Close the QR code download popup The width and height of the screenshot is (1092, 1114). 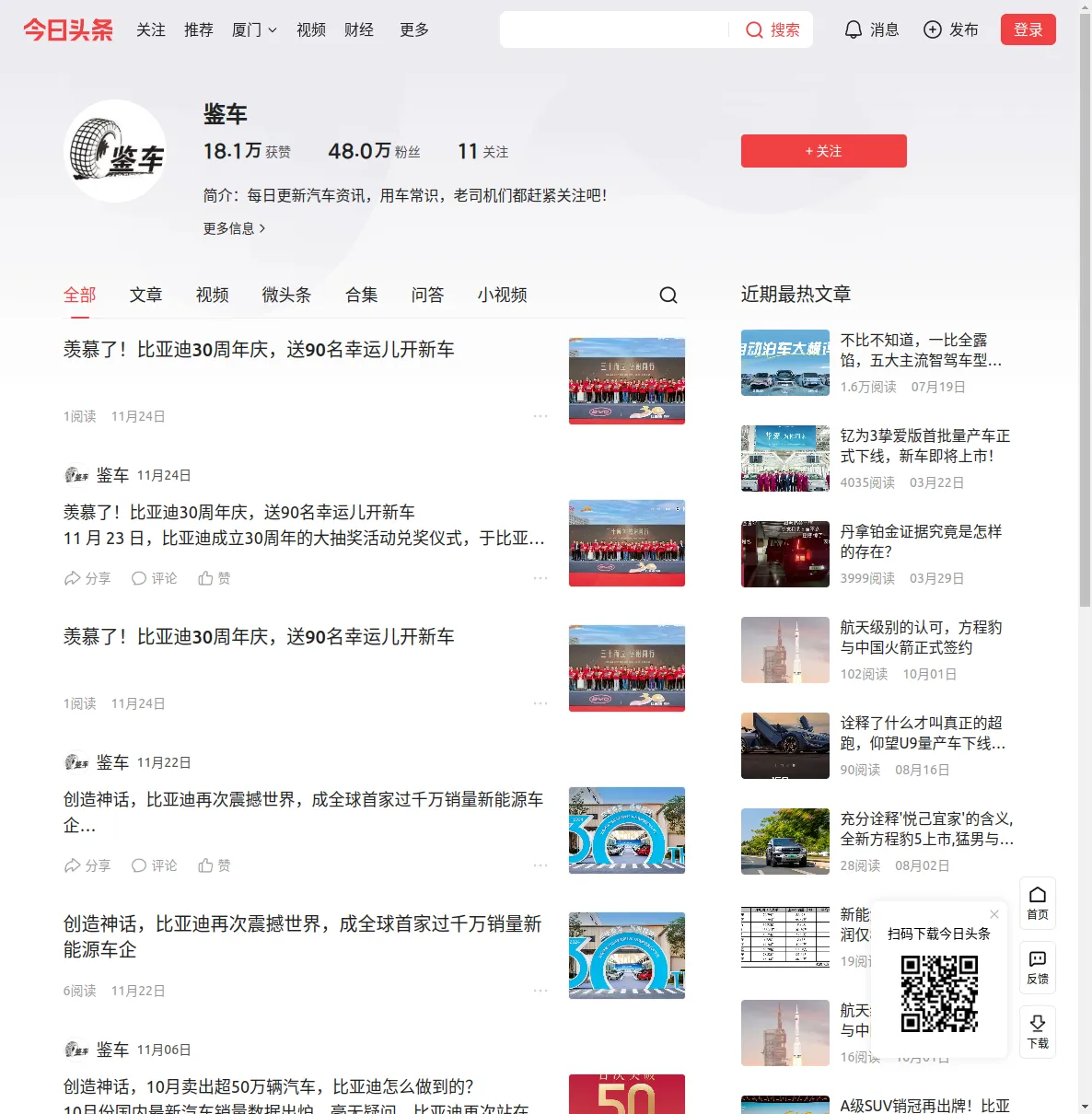994,914
